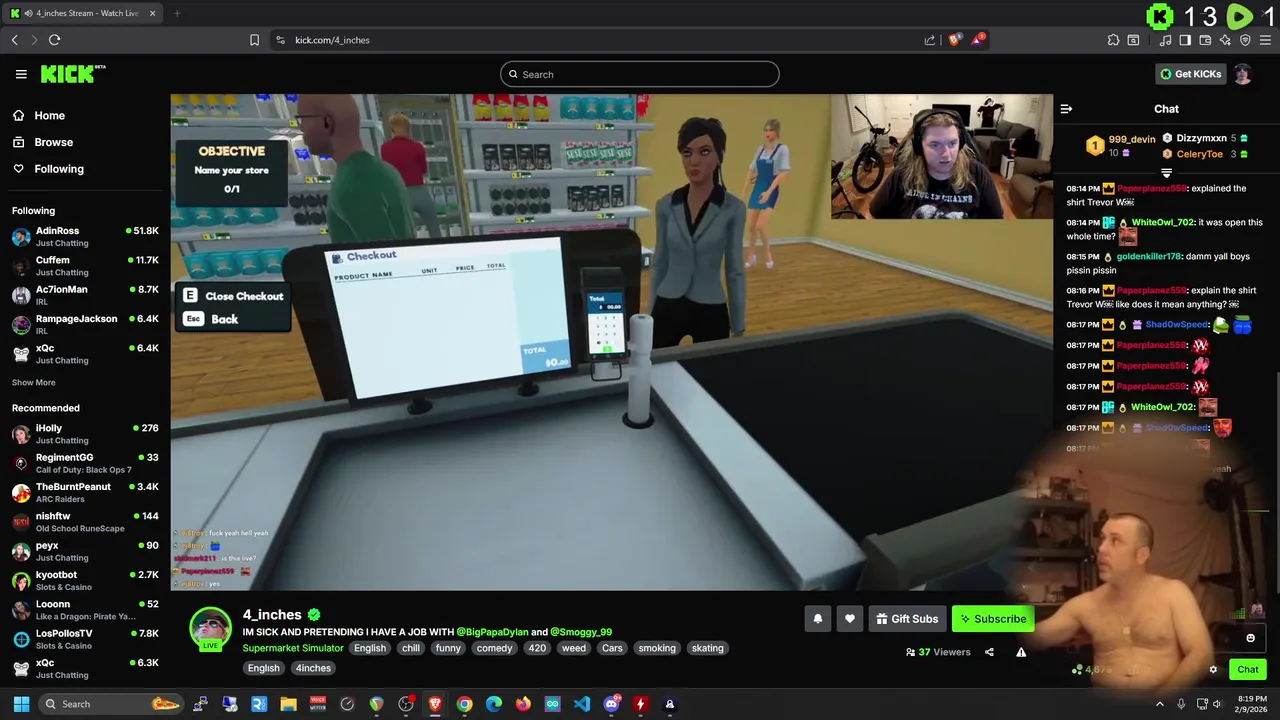Show hidden system tray icons
The image size is (1280, 720).
pyautogui.click(x=1159, y=704)
